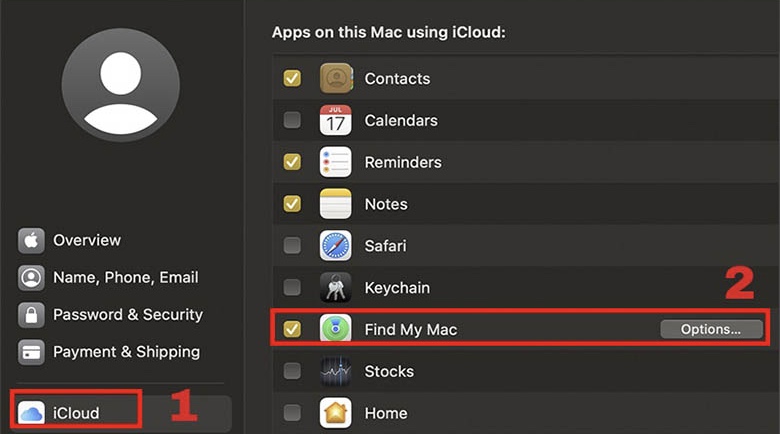
Task: Enable the Keychain checkbox
Action: pos(292,287)
